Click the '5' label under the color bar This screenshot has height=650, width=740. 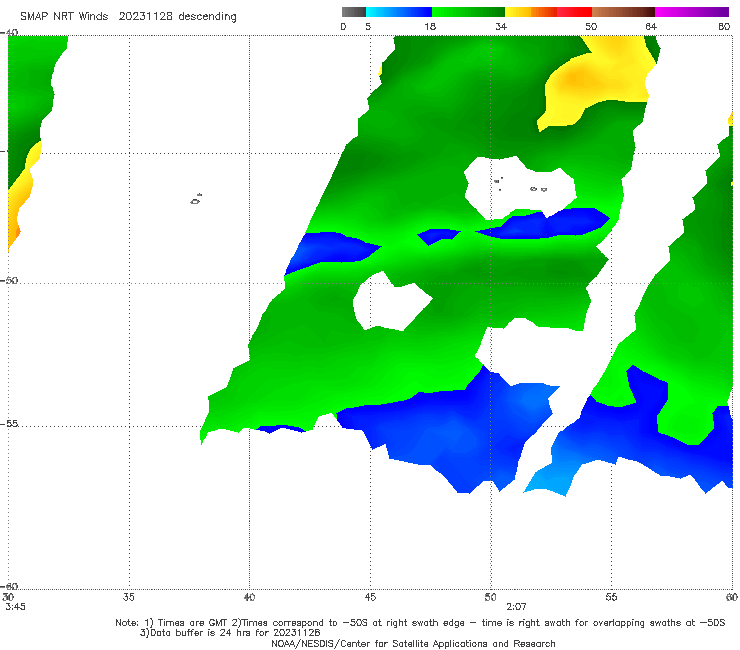coord(368,26)
